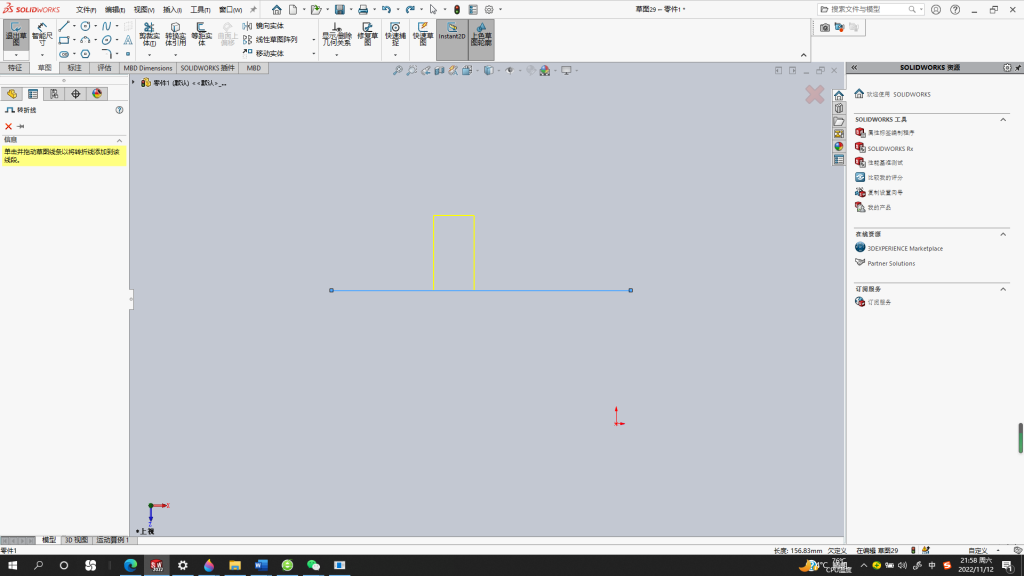Pick the Line sketch tool
This screenshot has width=1024, height=576.
pyautogui.click(x=64, y=26)
